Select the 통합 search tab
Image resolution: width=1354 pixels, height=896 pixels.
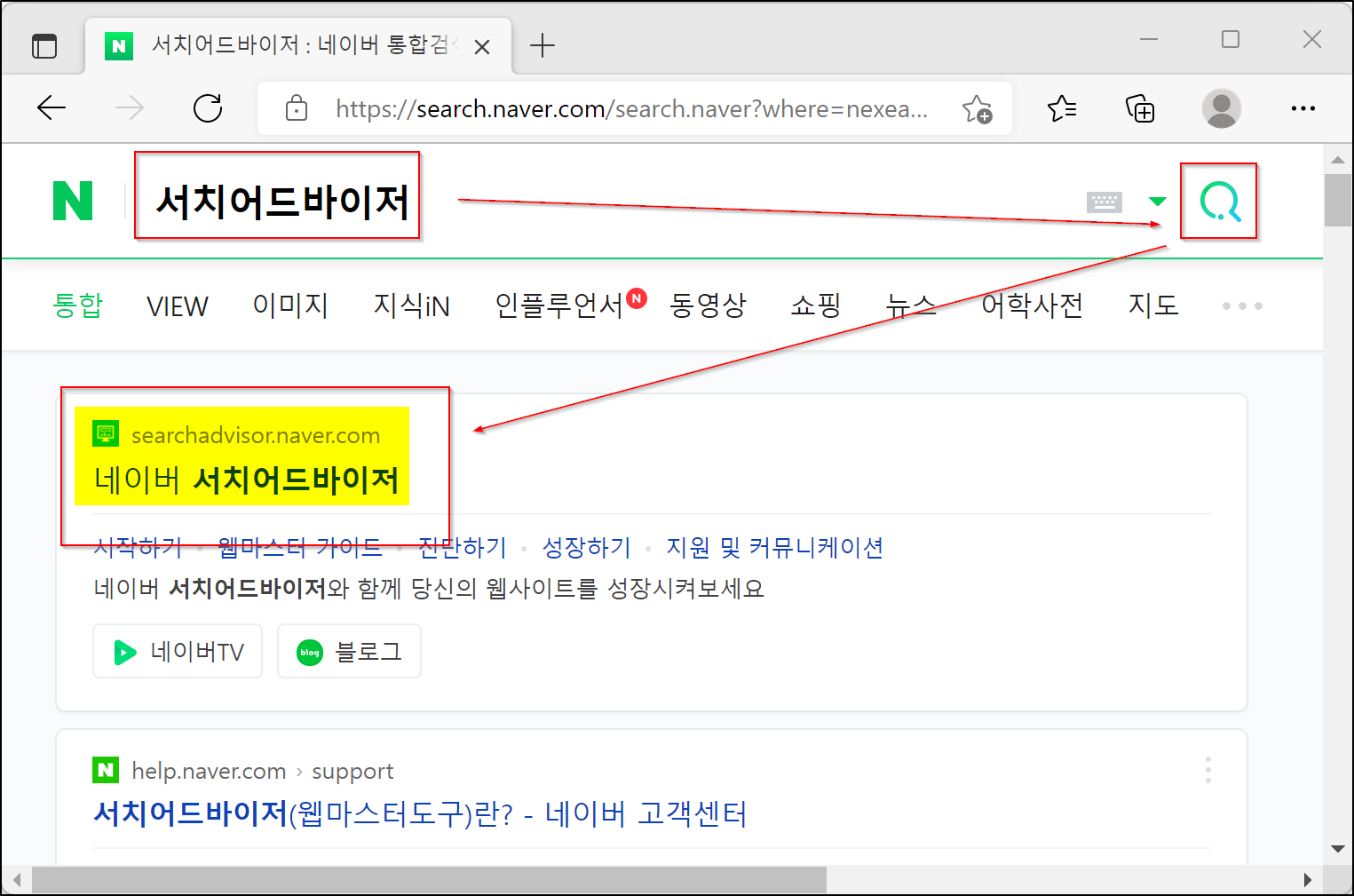tap(78, 305)
